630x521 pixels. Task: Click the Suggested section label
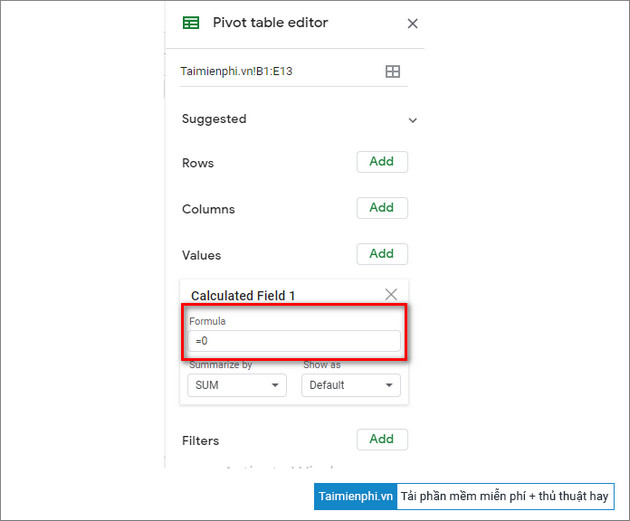214,119
